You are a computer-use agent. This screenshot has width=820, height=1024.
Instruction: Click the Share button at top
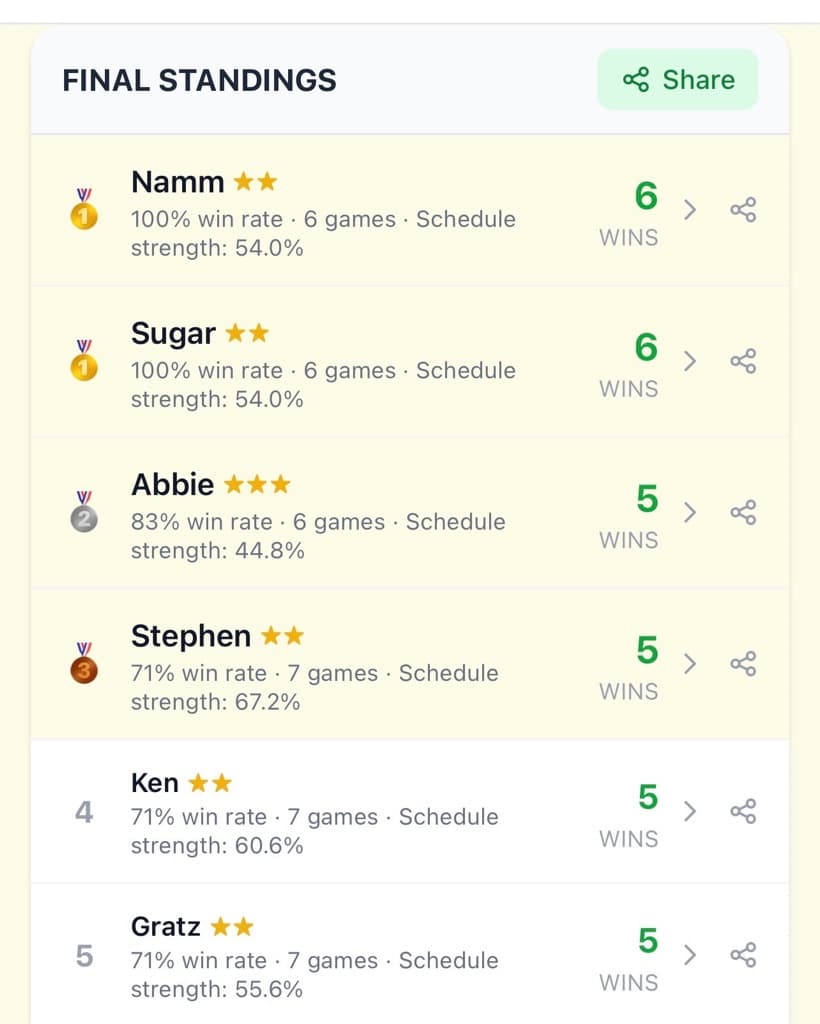pyautogui.click(x=678, y=80)
